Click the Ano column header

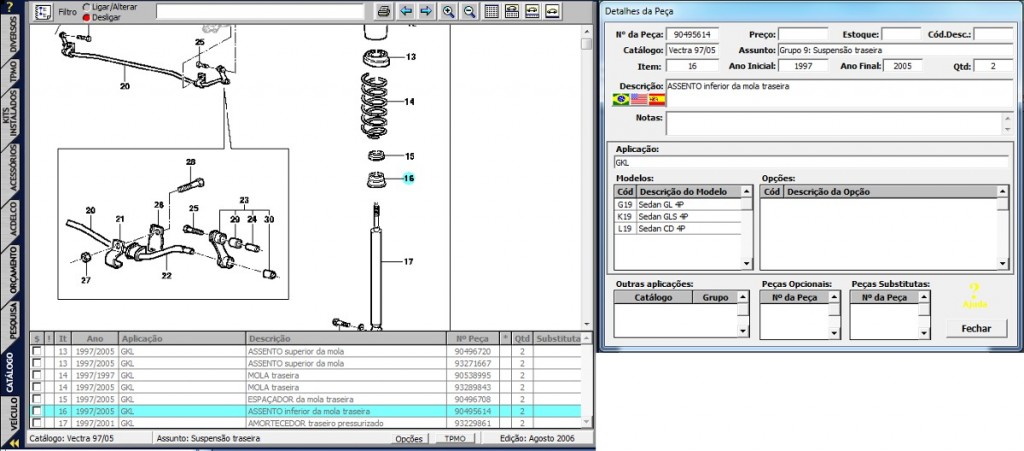tap(95, 339)
